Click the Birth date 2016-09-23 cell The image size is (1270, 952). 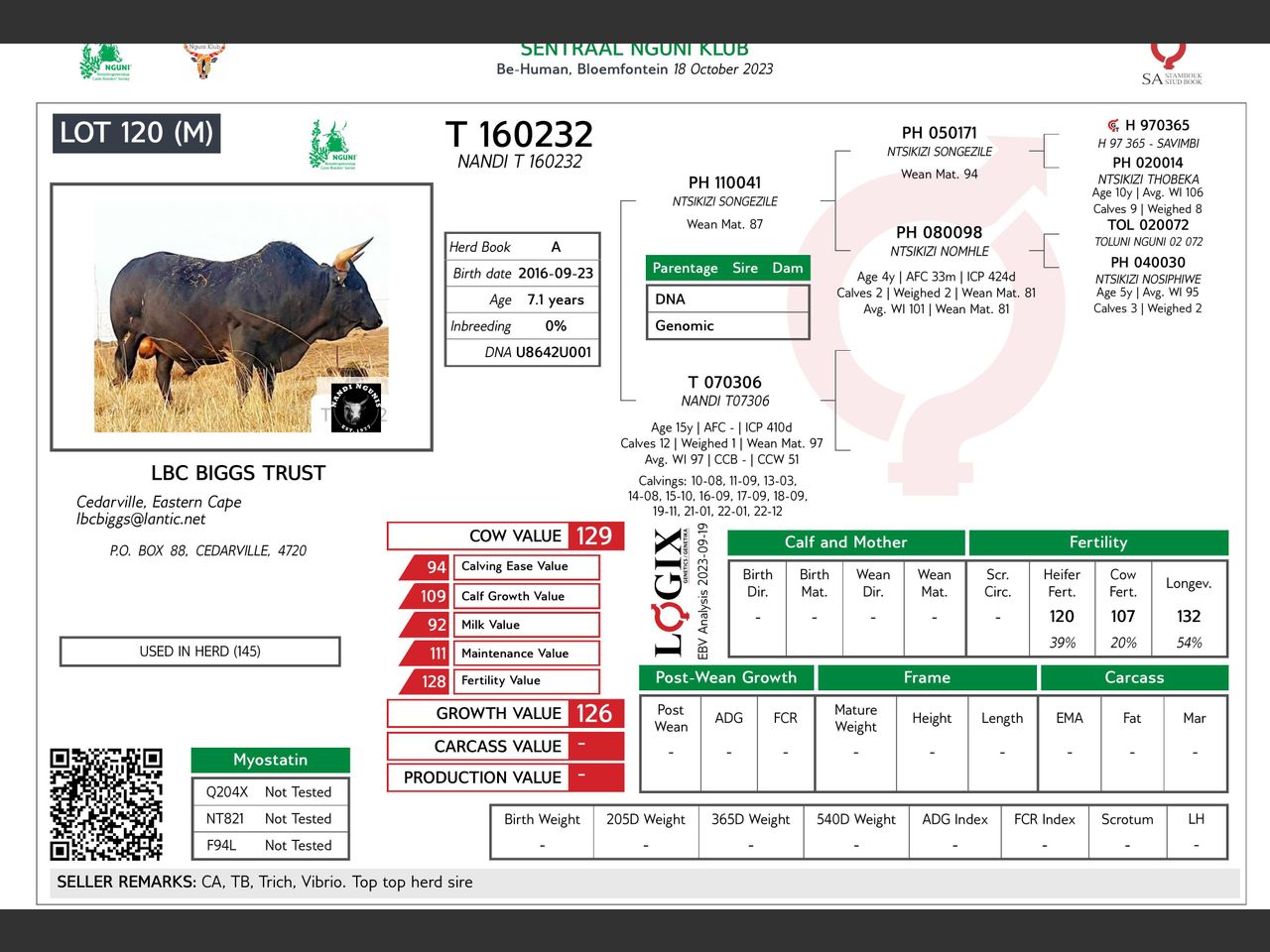[523, 273]
